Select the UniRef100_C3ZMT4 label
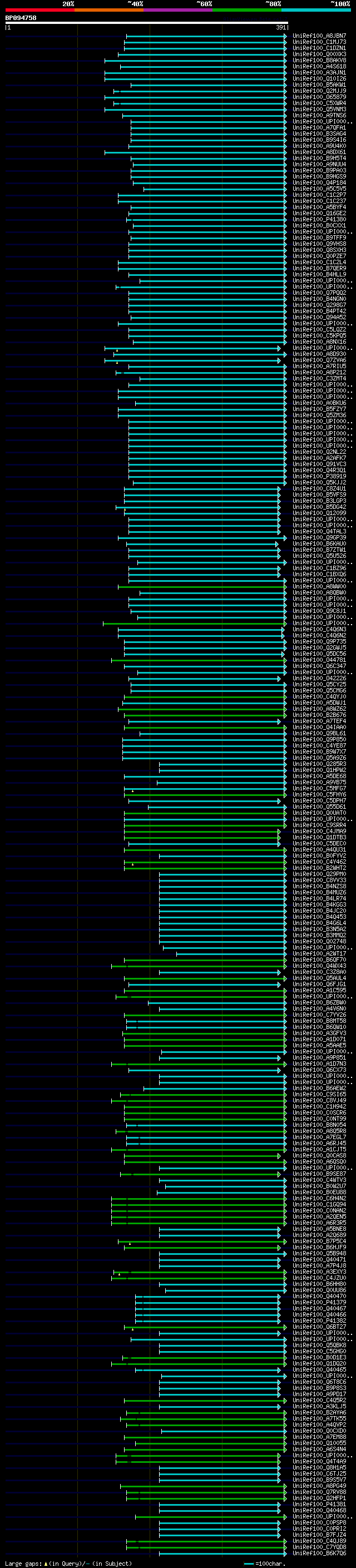The height and width of the screenshot is (1568, 356). (x=319, y=379)
